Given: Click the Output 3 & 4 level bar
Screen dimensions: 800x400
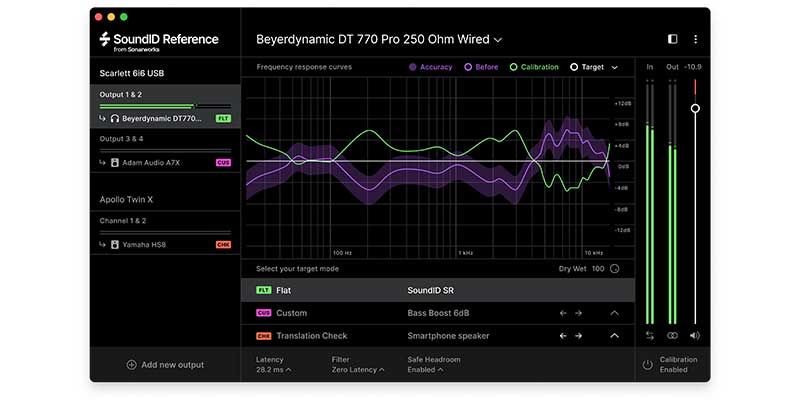Looking at the screenshot, I should point(165,151).
